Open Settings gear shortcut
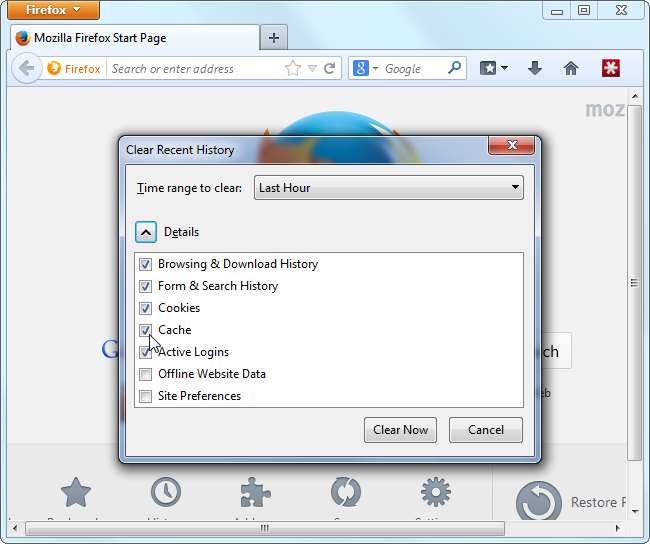 pos(436,492)
